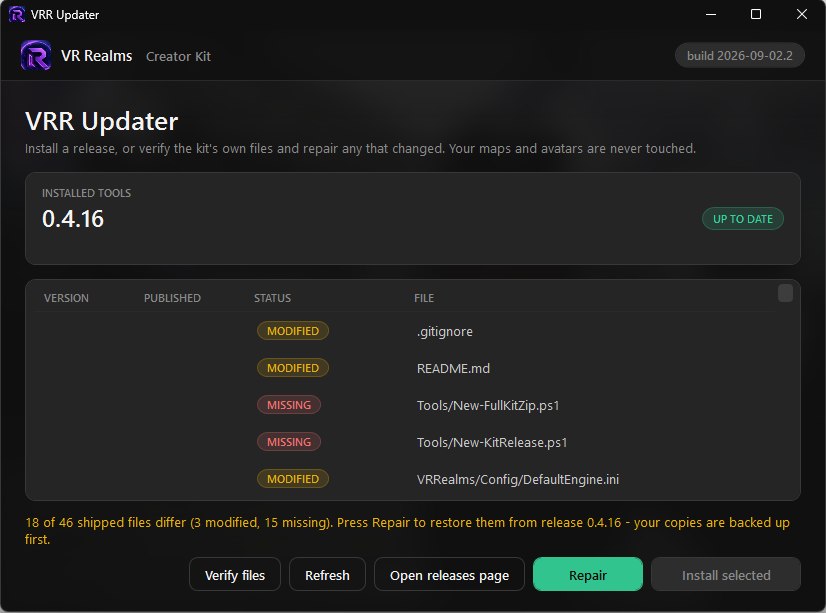Click the build 2026-09-02.2 badge
The width and height of the screenshot is (826, 613).
point(740,56)
